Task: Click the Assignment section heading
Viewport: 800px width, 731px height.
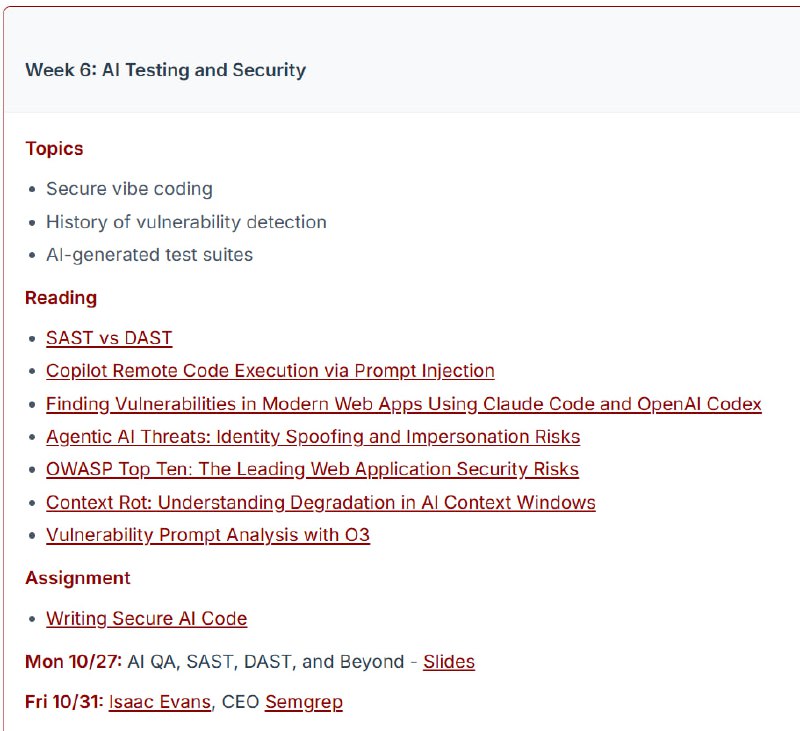Action: [x=78, y=578]
